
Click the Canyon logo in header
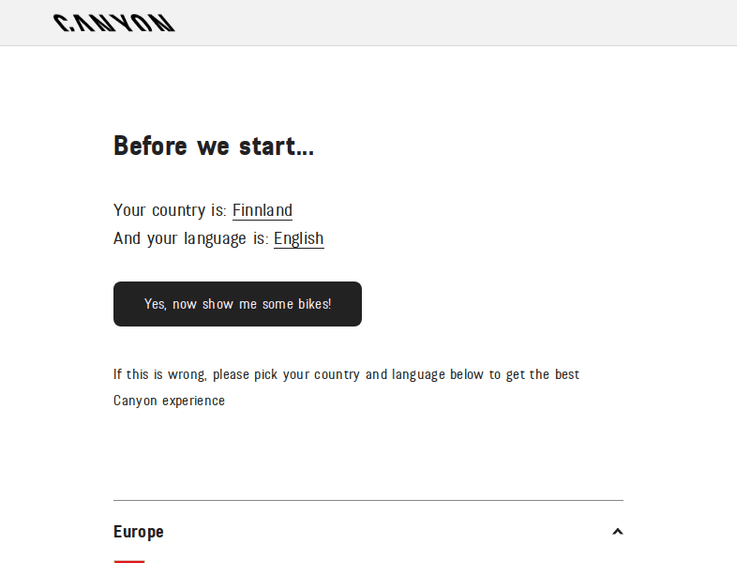(114, 23)
